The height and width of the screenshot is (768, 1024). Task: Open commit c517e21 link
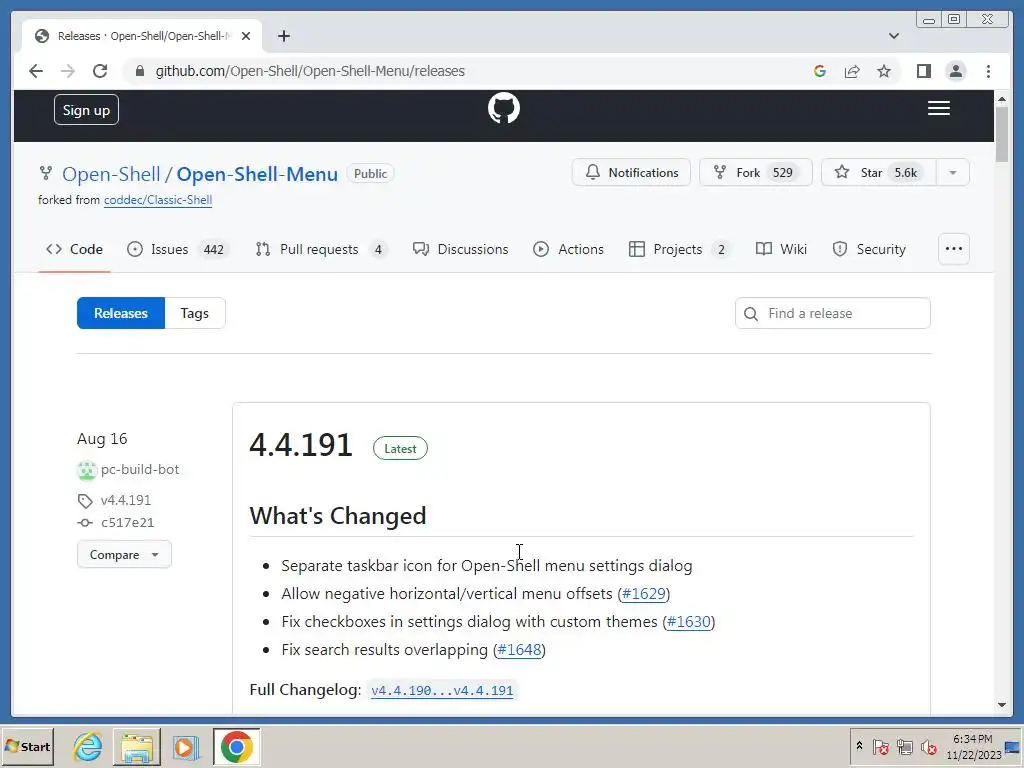(127, 522)
